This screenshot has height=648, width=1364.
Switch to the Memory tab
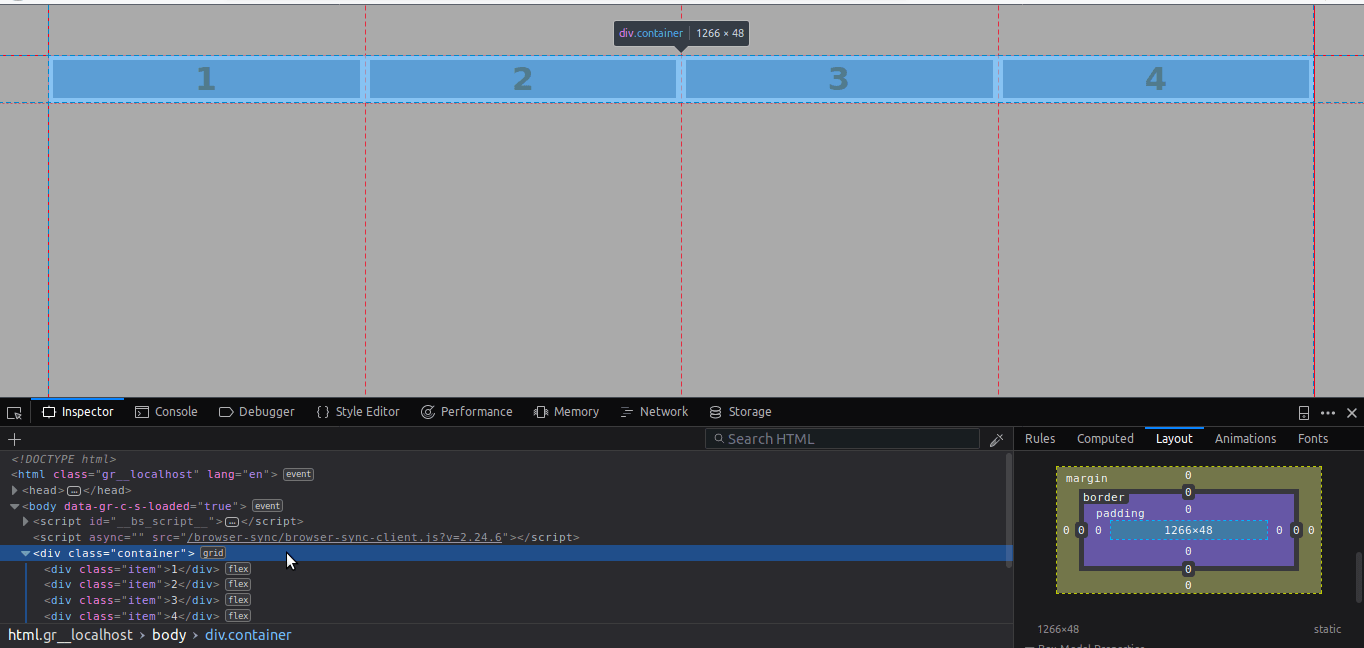[x=566, y=412]
